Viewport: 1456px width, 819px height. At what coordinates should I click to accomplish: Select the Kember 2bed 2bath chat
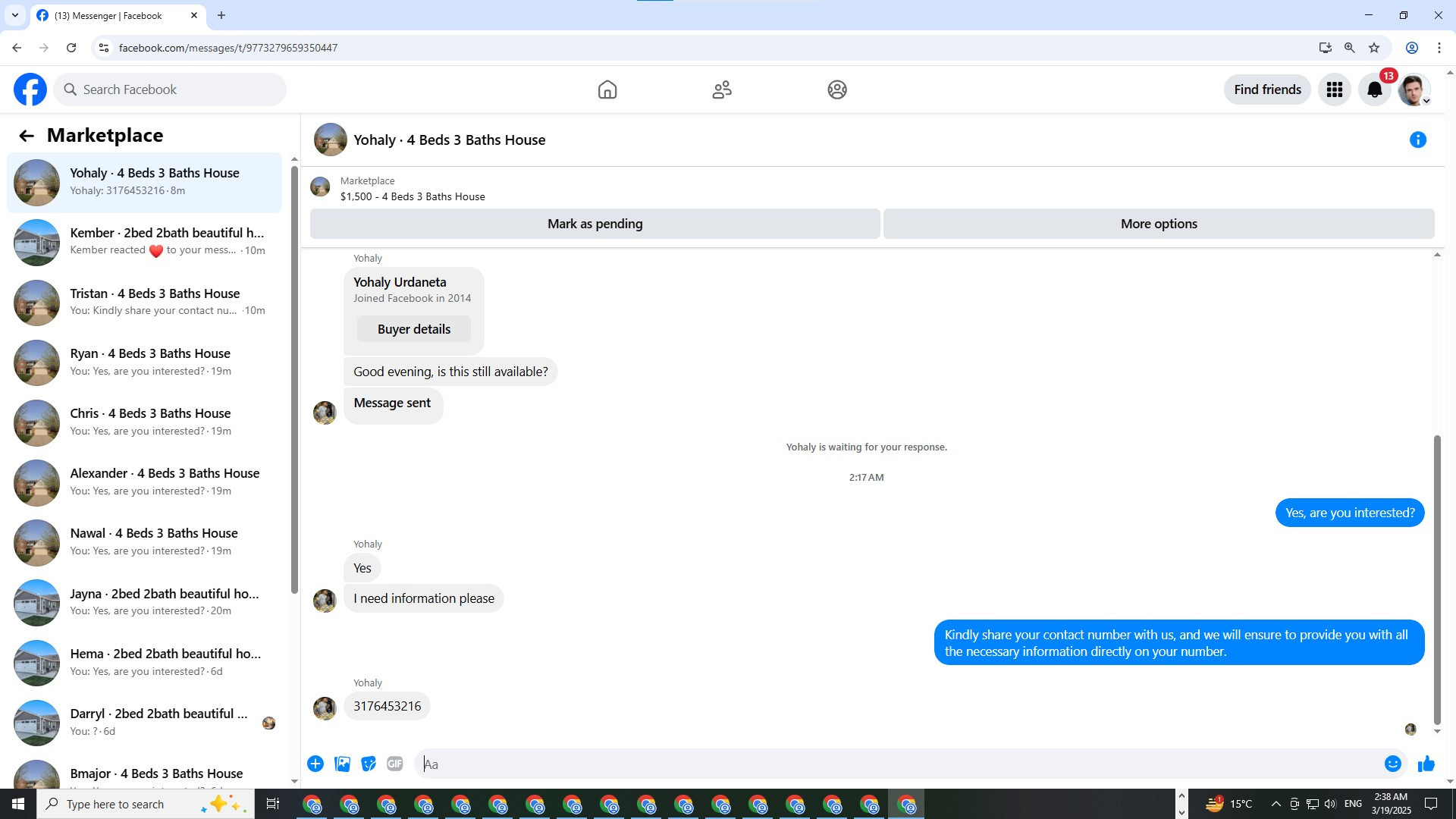pos(144,242)
